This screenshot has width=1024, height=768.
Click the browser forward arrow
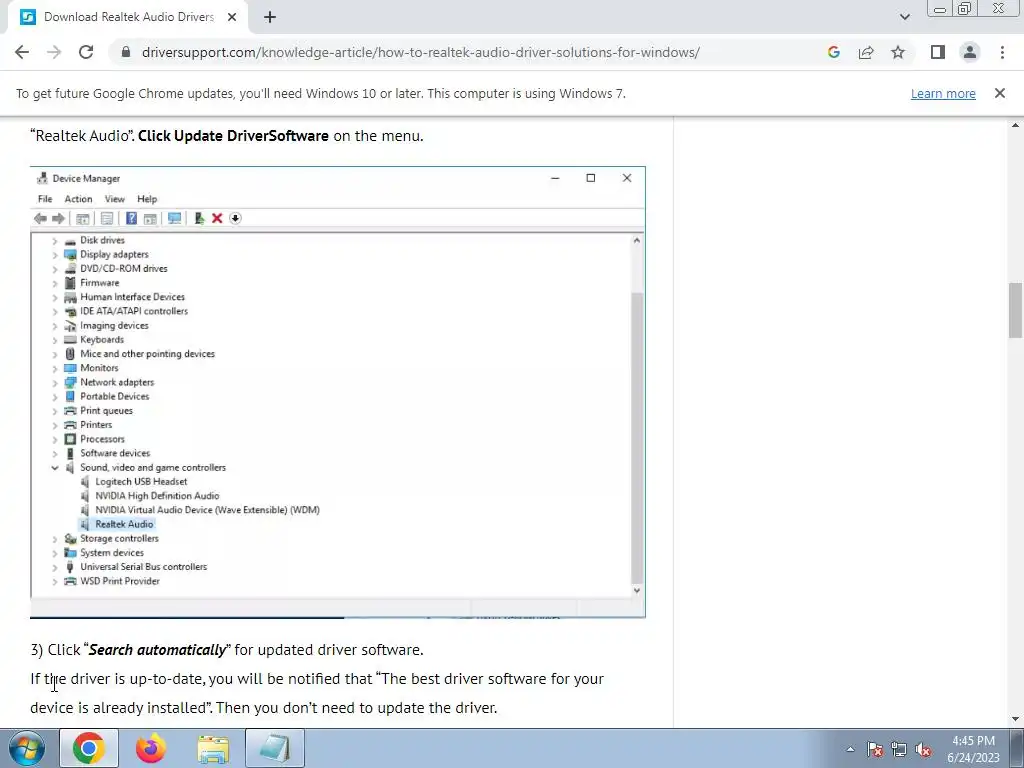[x=54, y=52]
